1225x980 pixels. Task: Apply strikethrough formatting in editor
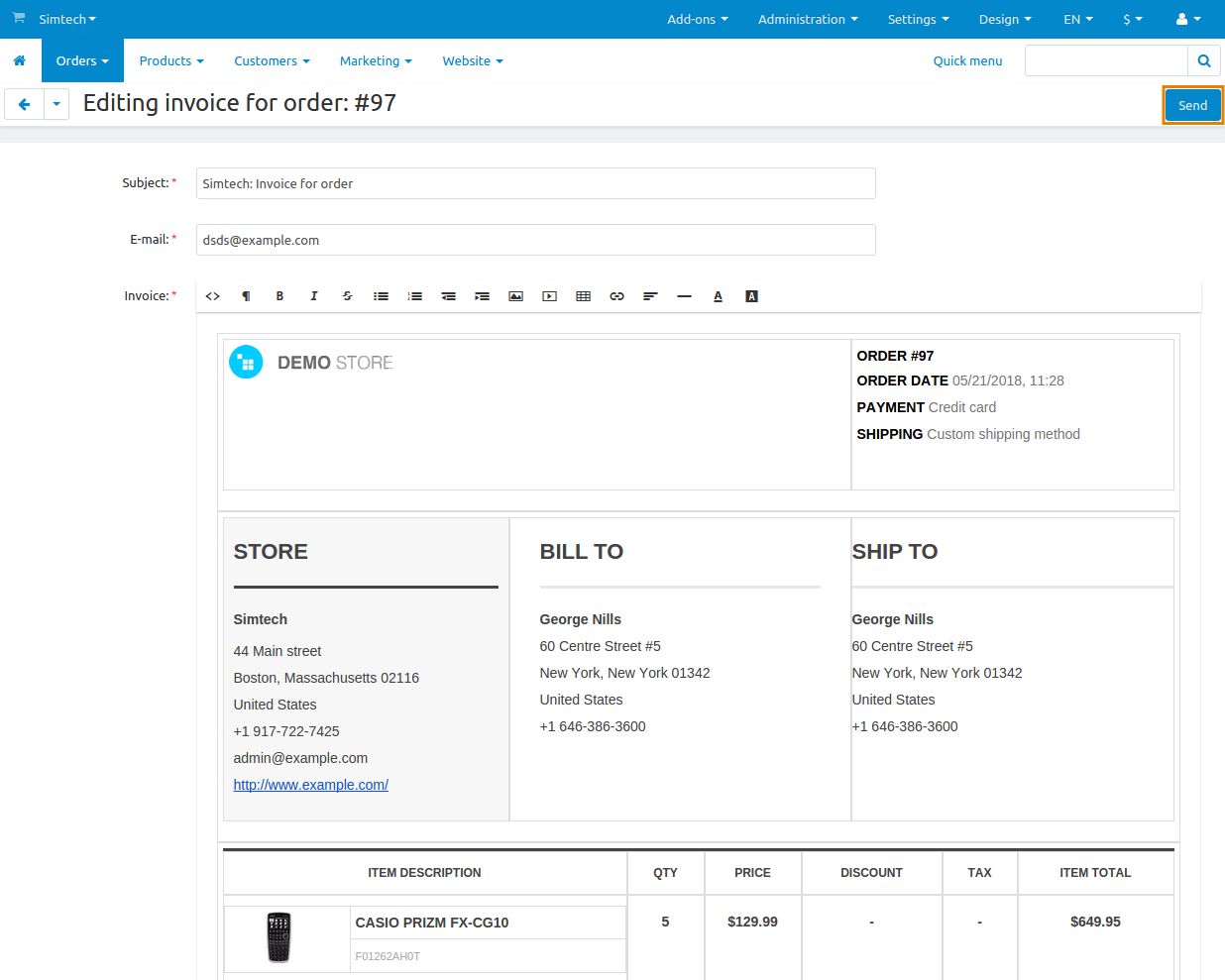[x=348, y=296]
